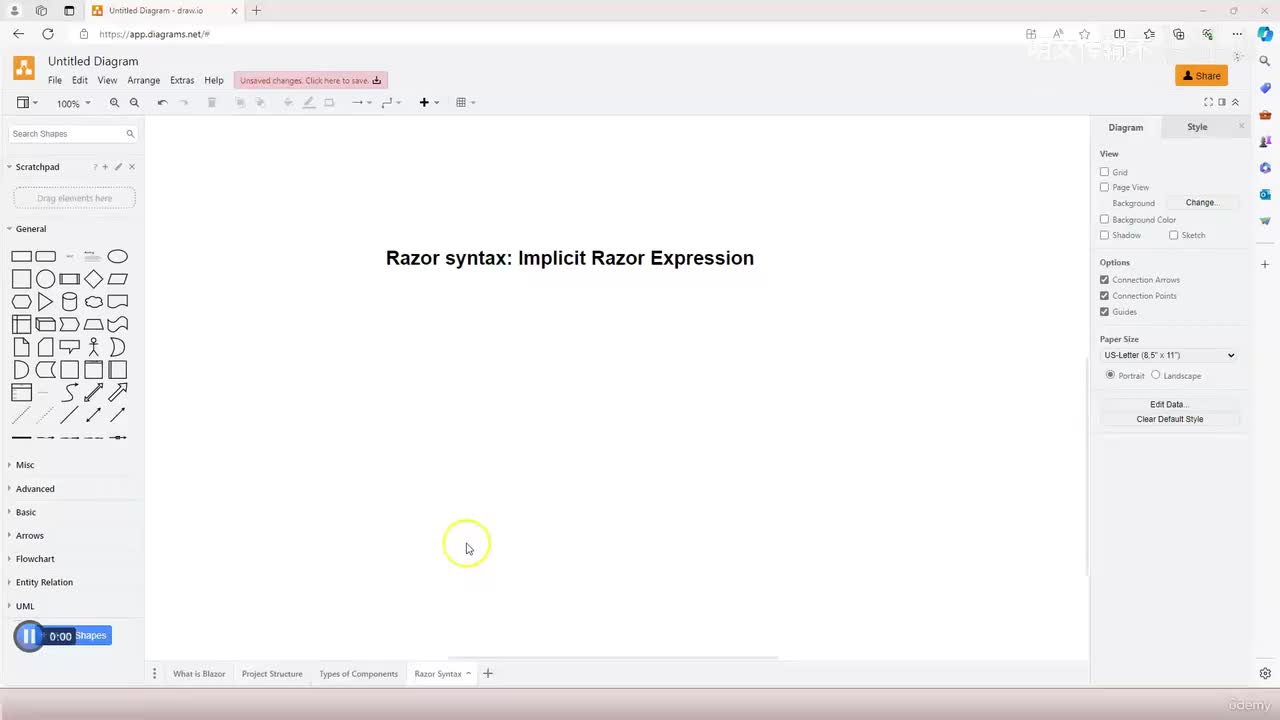Viewport: 1280px width, 720px height.
Task: Pick the Callout speech bubble shape
Action: [x=70, y=347]
